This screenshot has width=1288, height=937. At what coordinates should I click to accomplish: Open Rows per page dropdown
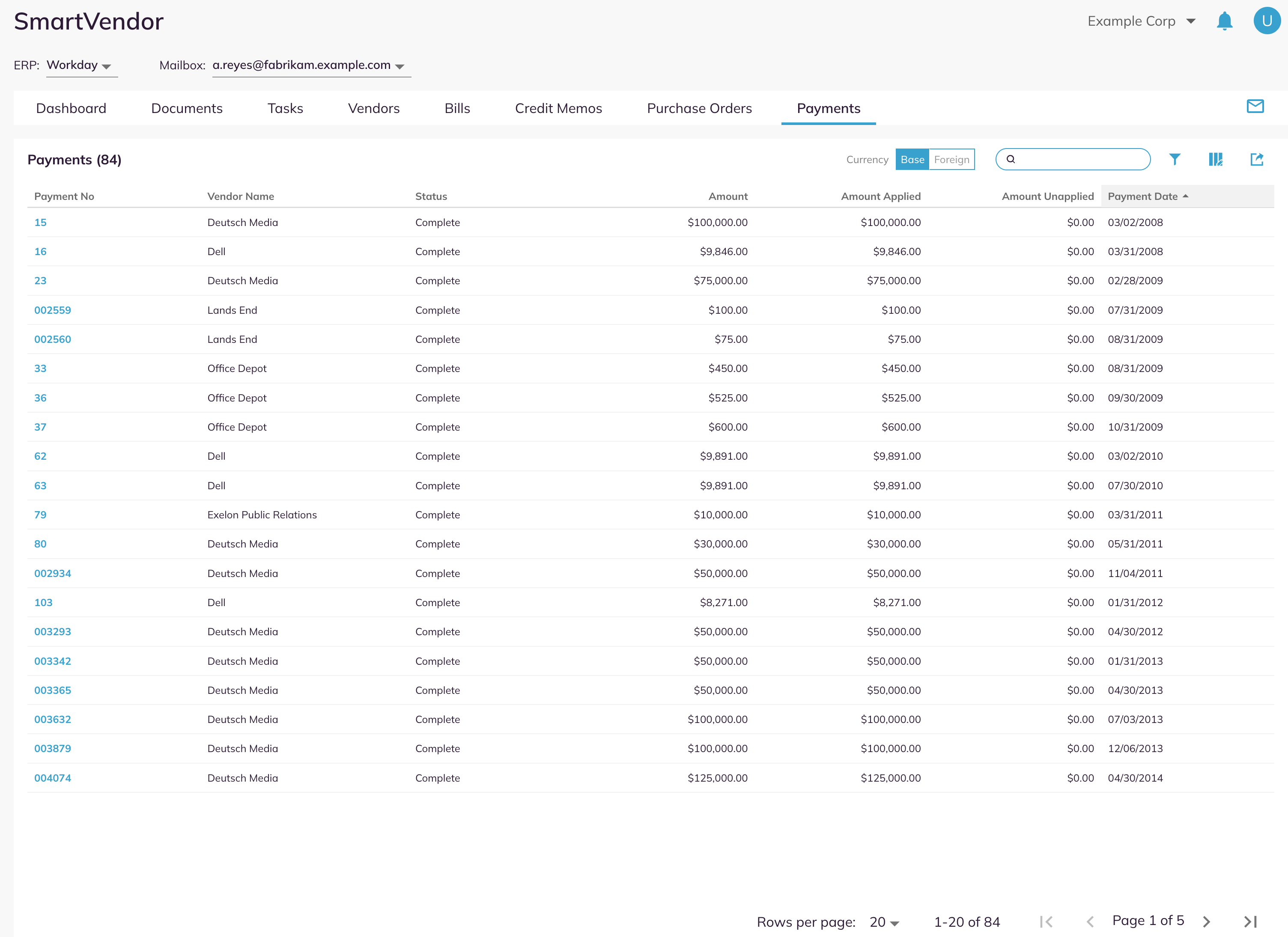(884, 922)
